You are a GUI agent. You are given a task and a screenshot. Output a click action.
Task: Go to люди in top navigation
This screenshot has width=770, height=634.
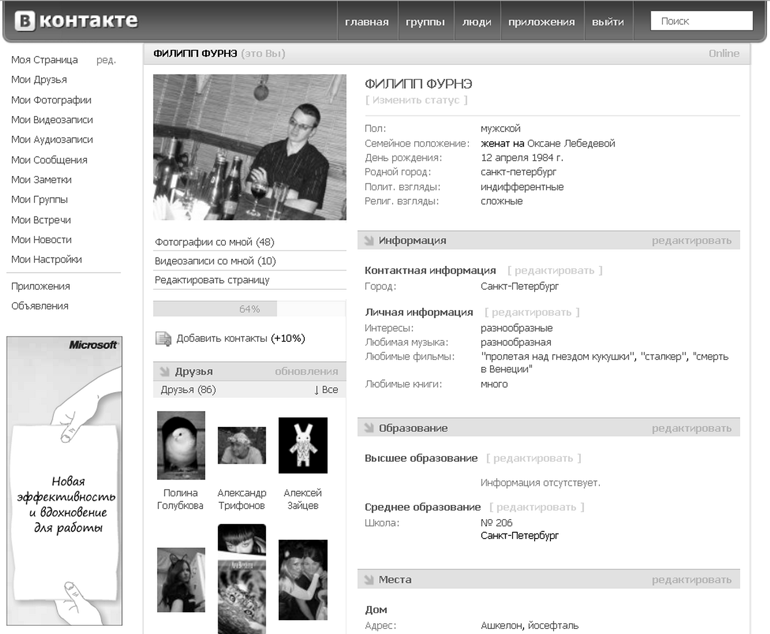(477, 22)
